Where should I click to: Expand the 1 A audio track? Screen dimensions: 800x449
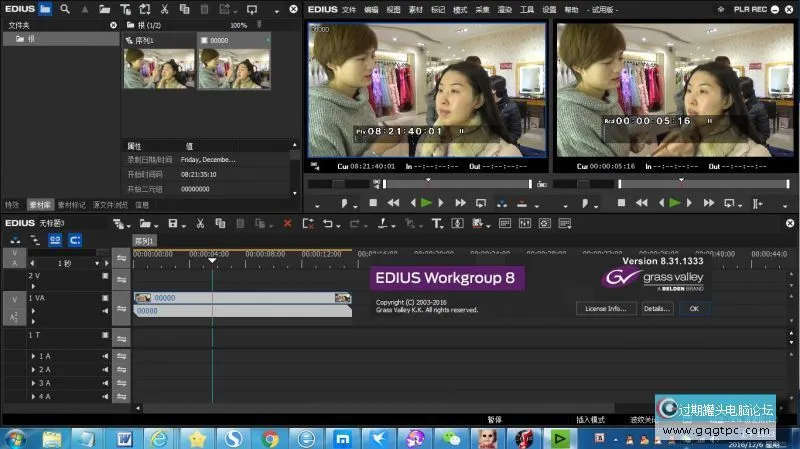tap(33, 356)
